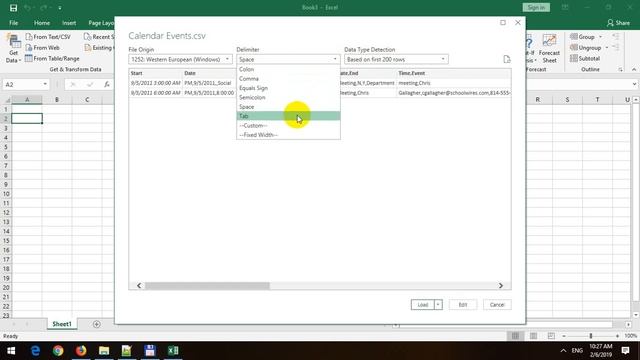Click zoom in plus button
Screen dimensions: 640x360
click(617, 336)
